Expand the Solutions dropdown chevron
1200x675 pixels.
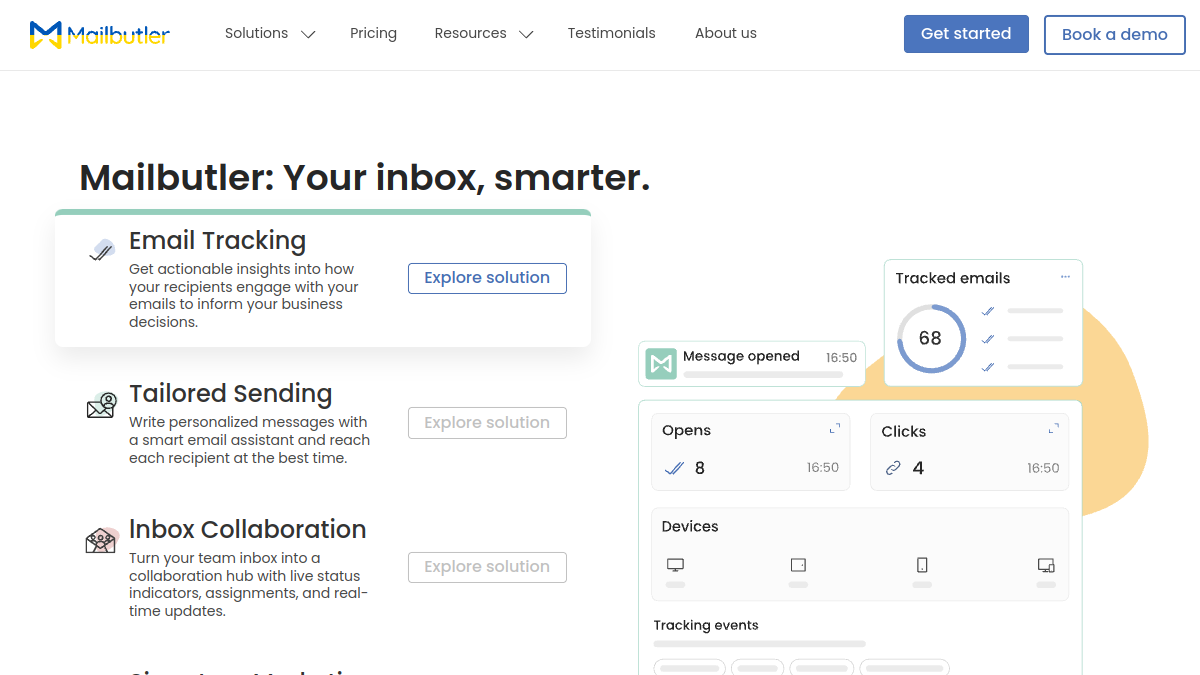point(308,35)
